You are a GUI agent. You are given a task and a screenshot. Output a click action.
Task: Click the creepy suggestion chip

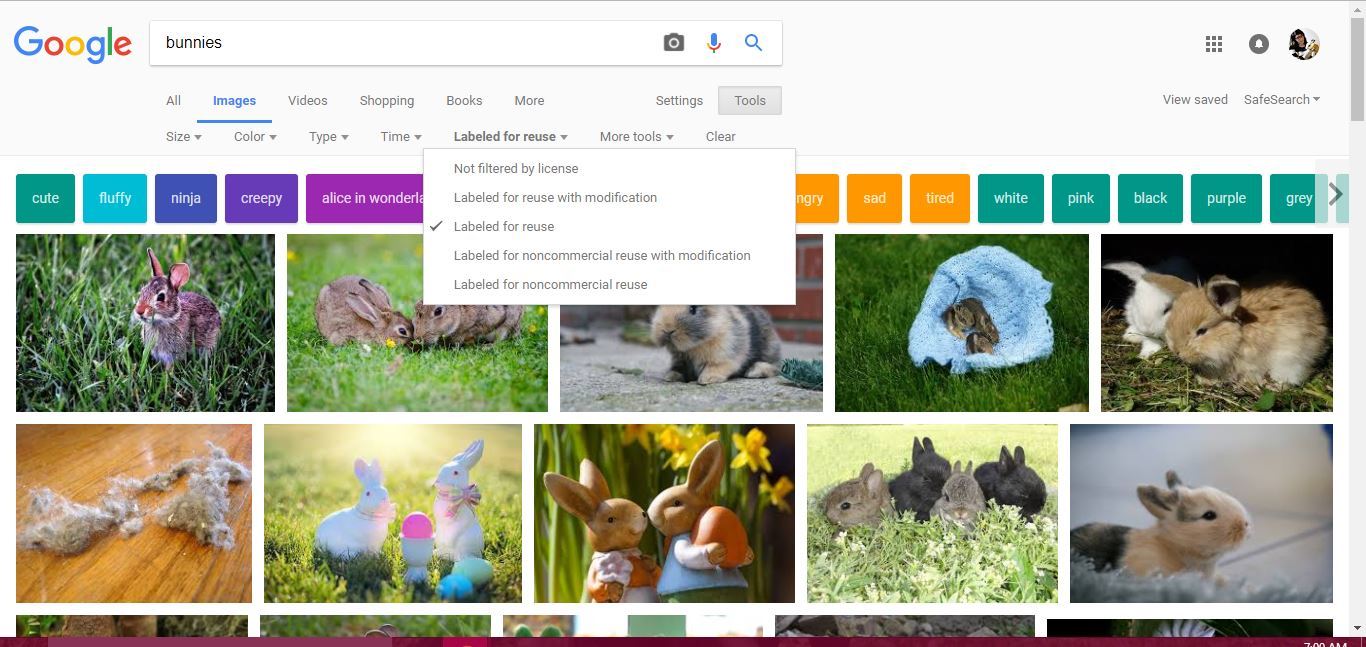pos(261,198)
